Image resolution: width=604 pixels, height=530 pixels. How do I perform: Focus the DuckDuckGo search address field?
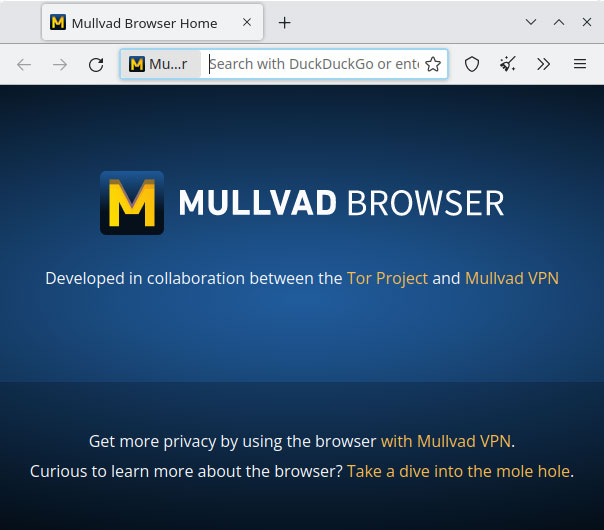coord(312,64)
